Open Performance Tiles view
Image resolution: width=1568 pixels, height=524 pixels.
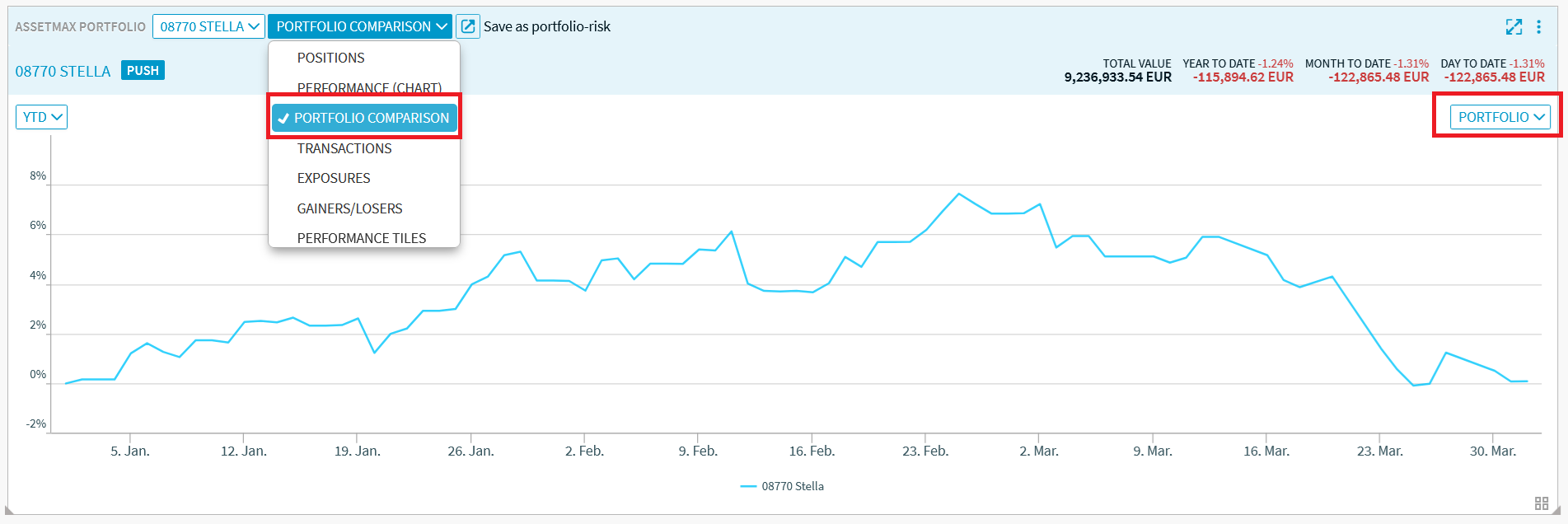(x=362, y=238)
